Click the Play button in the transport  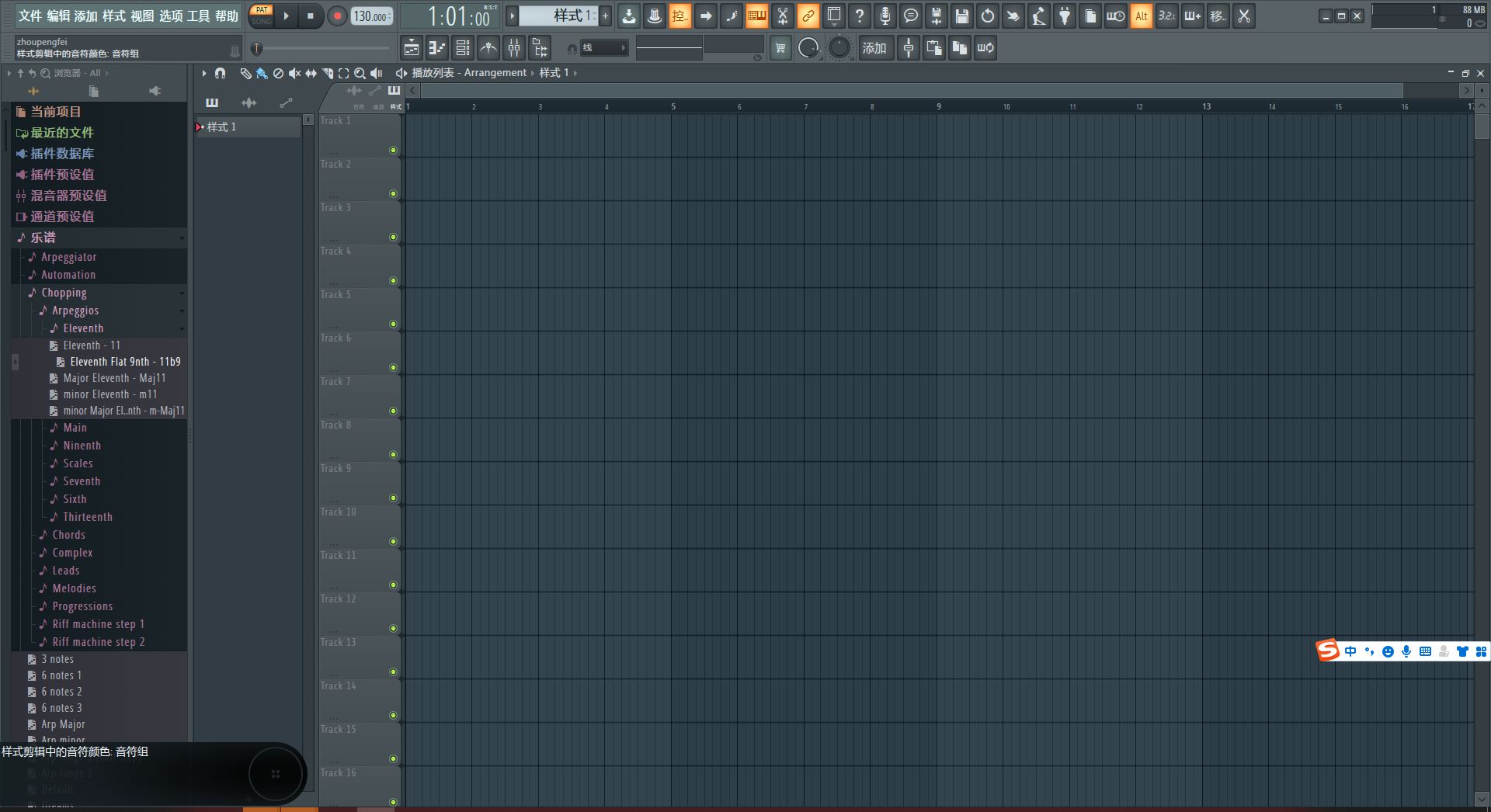point(286,16)
